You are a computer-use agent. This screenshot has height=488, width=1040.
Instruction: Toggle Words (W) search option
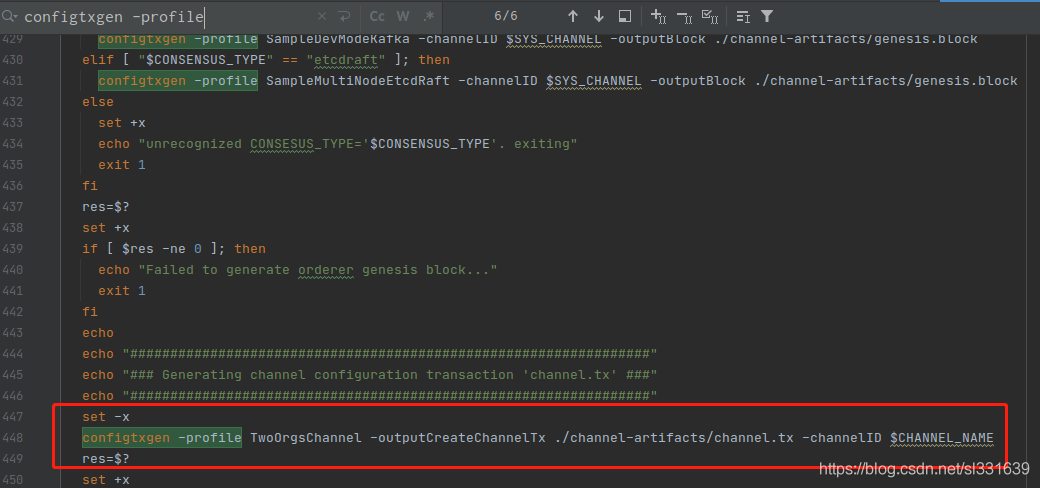(x=403, y=16)
